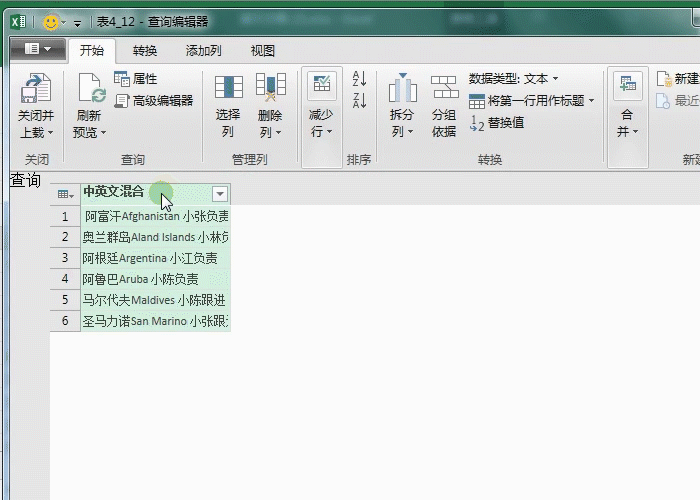Click the Close & Load (关闭并上载) icon
Image resolution: width=700 pixels, height=500 pixels.
(x=36, y=88)
